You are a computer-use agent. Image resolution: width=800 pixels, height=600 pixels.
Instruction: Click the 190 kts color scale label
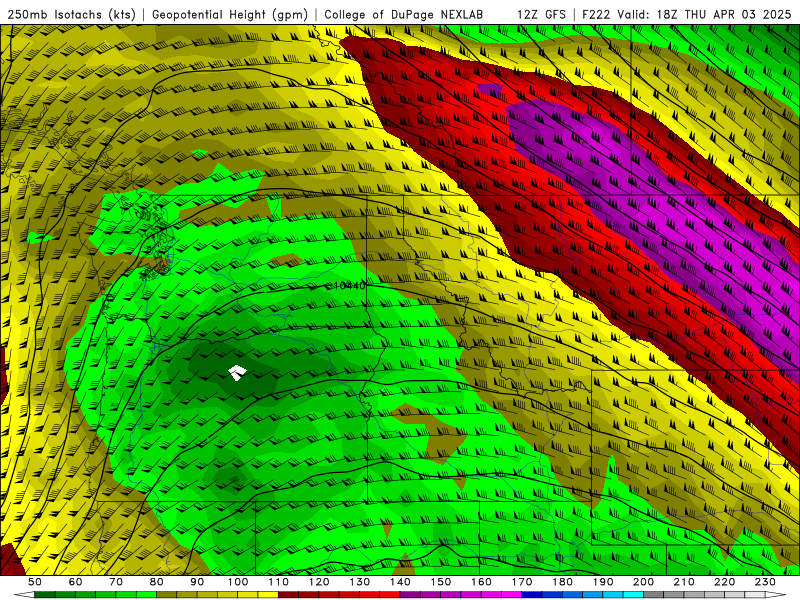coord(604,582)
